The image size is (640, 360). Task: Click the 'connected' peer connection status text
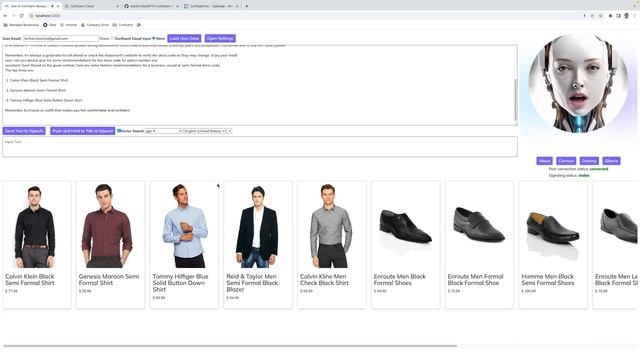tap(599, 169)
